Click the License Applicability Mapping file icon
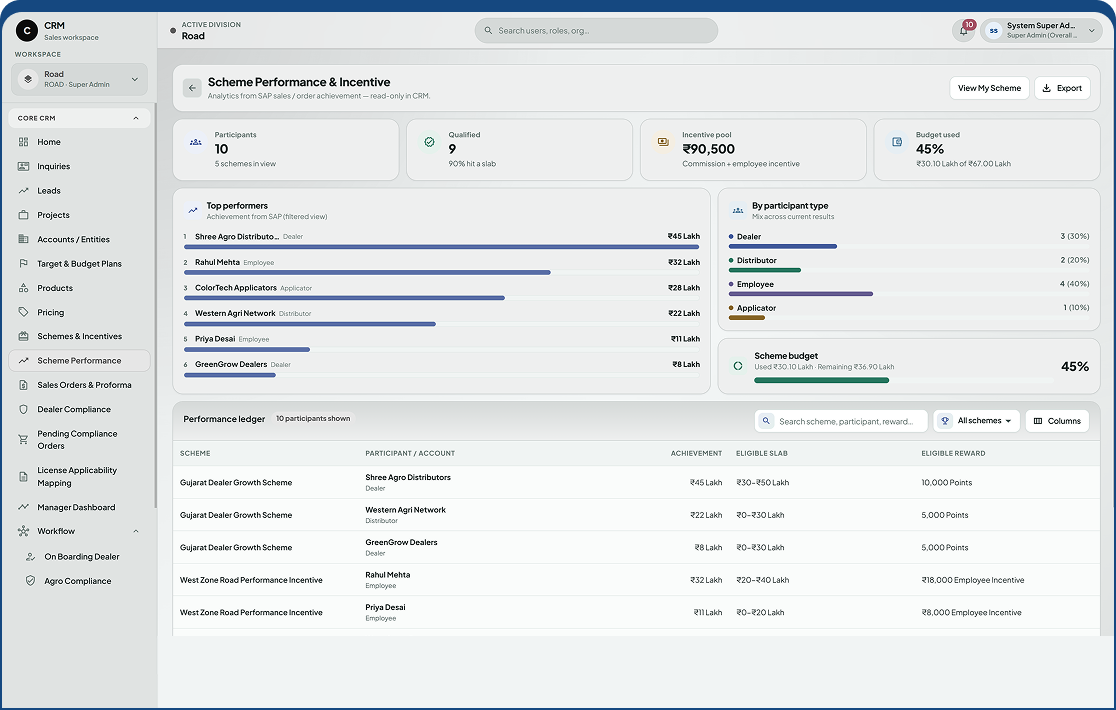This screenshot has width=1116, height=710. (23, 477)
